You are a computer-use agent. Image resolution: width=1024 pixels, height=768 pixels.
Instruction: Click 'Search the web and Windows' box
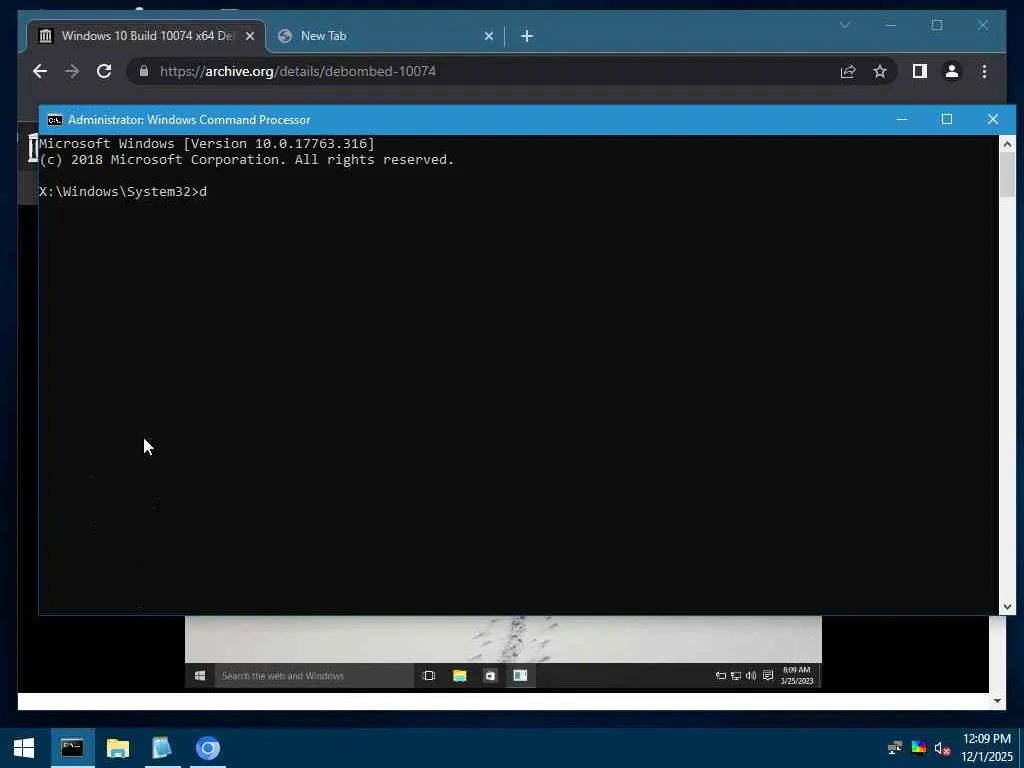coord(313,676)
